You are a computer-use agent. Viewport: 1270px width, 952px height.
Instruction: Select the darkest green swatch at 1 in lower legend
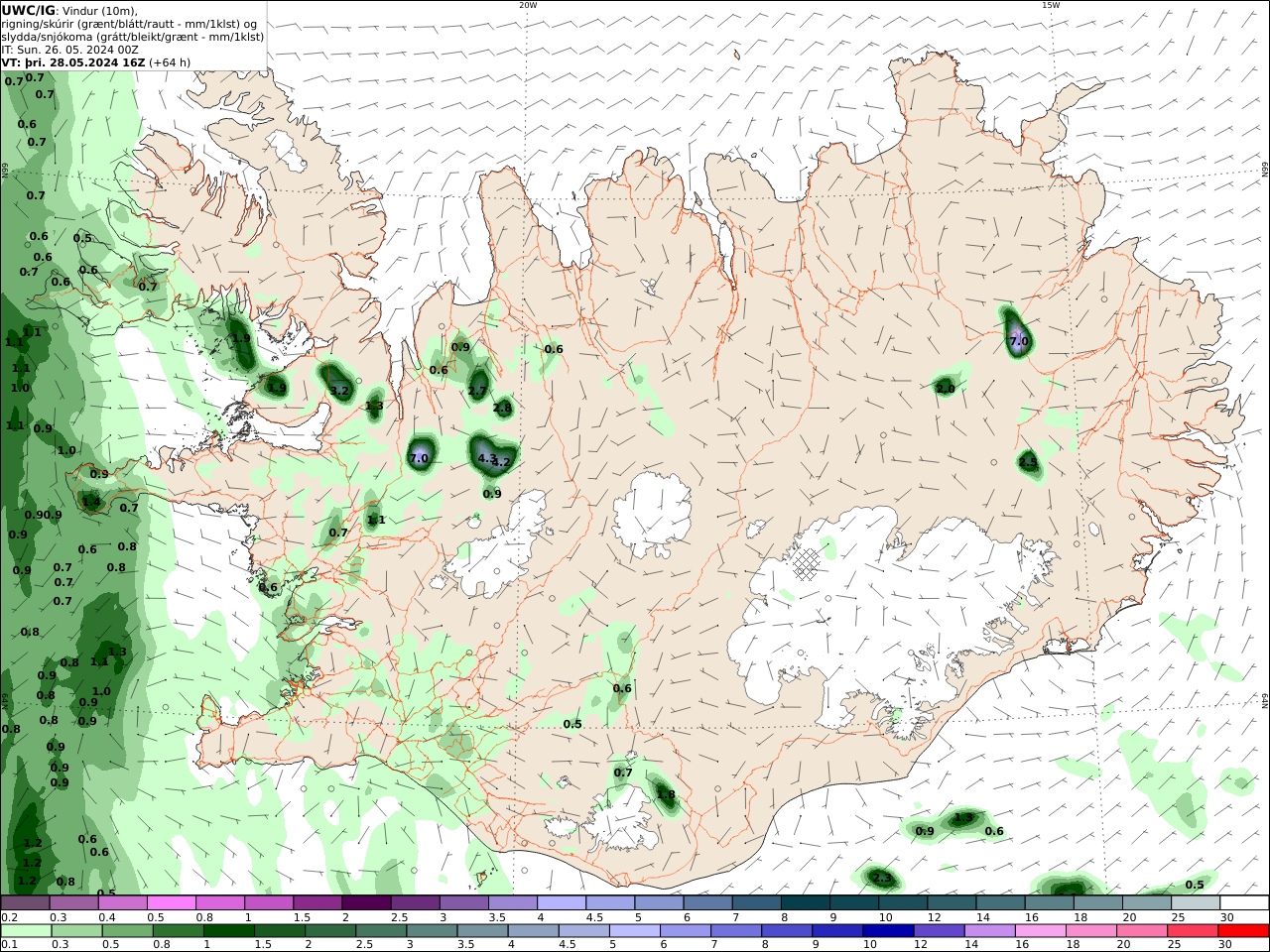pyautogui.click(x=228, y=931)
